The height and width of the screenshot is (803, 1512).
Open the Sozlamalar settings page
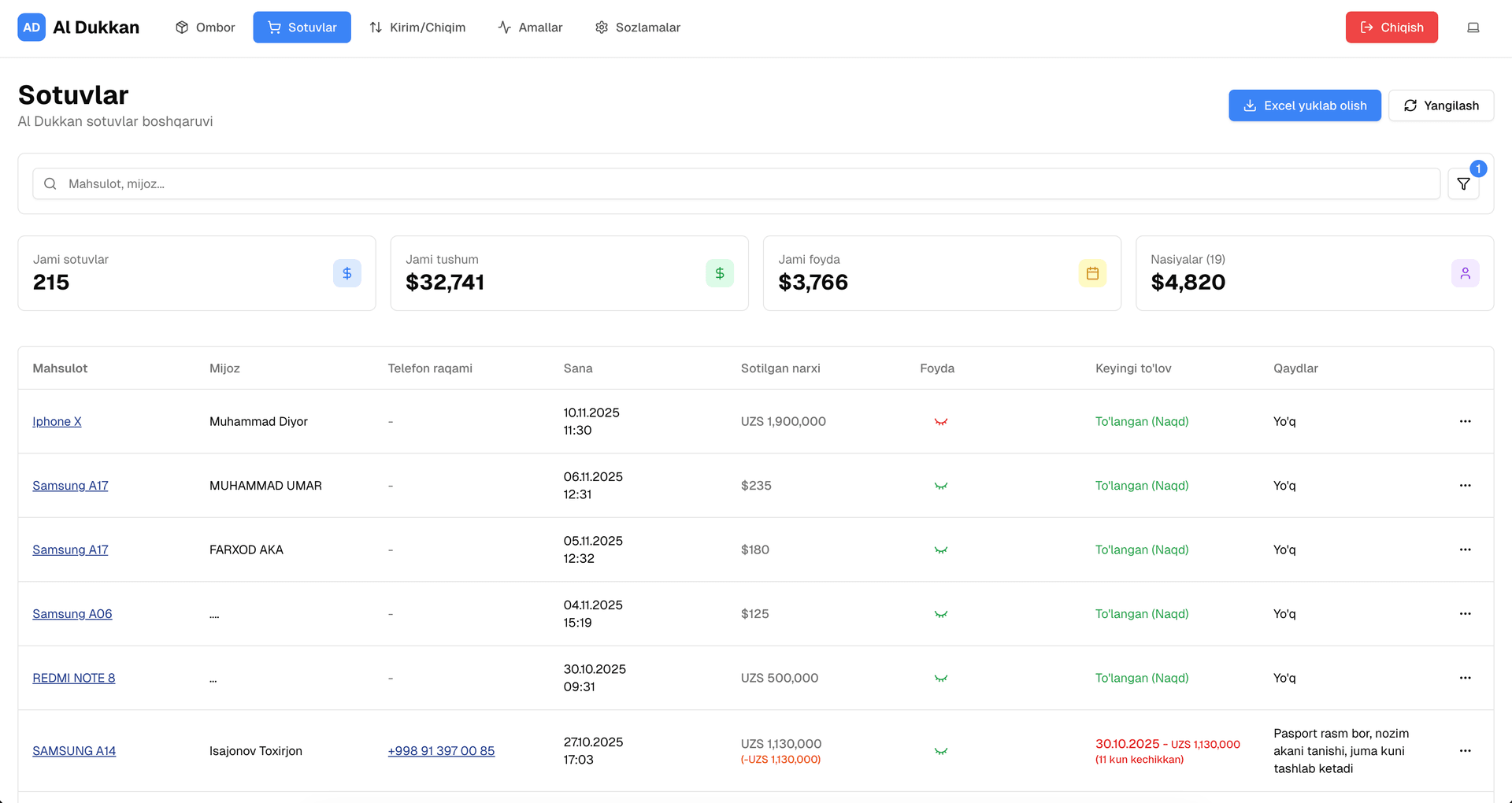pos(637,28)
